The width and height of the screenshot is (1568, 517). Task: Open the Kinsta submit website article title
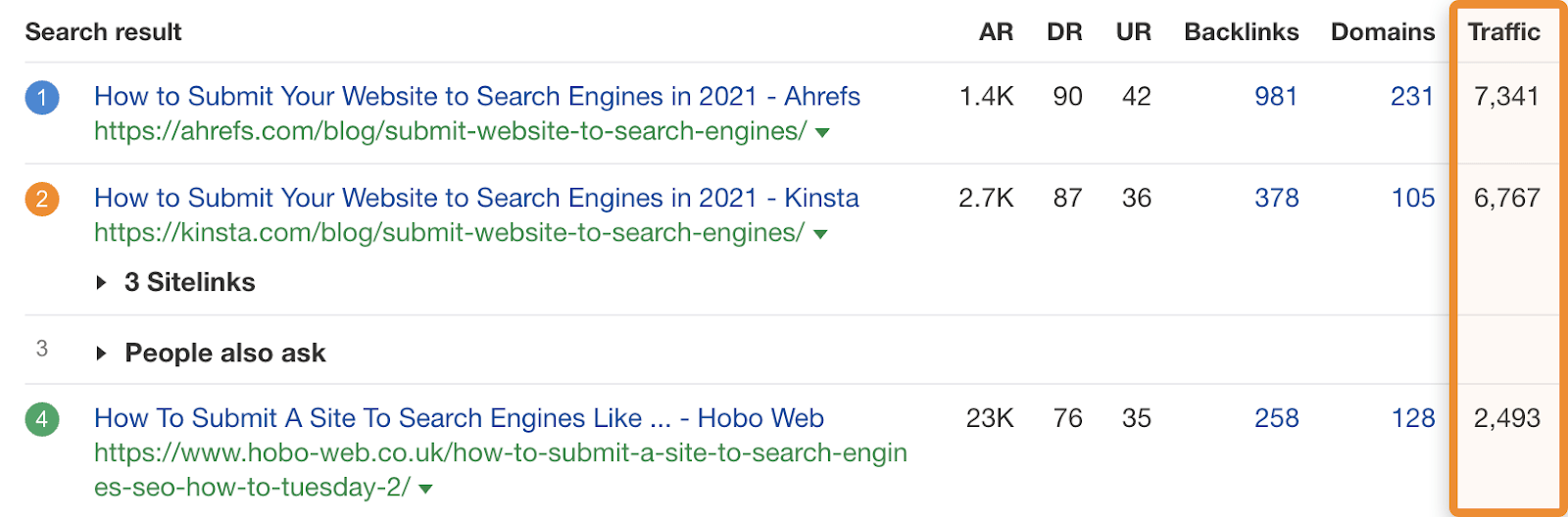click(x=476, y=199)
